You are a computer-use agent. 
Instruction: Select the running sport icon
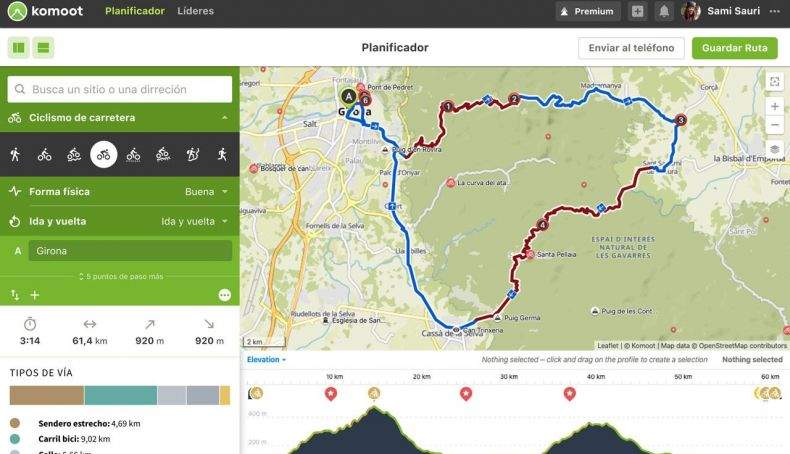click(x=222, y=154)
